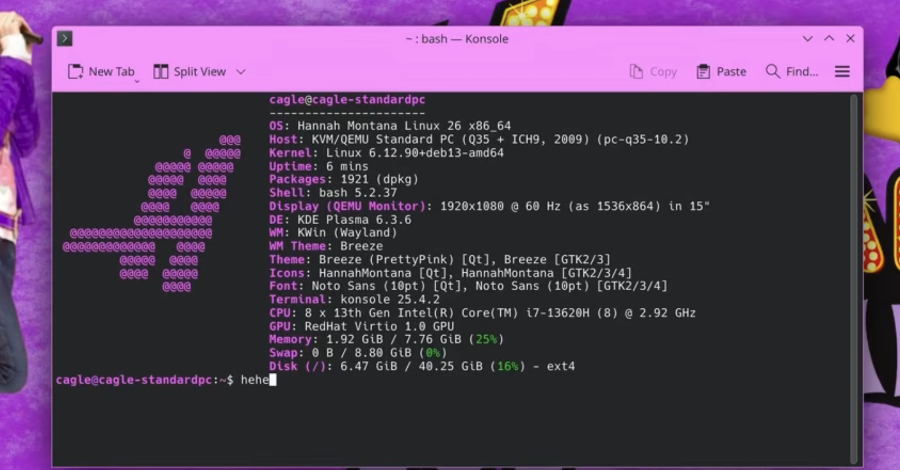
Task: Click the 'Shell: bash 5.2.37' line
Action: 333,193
